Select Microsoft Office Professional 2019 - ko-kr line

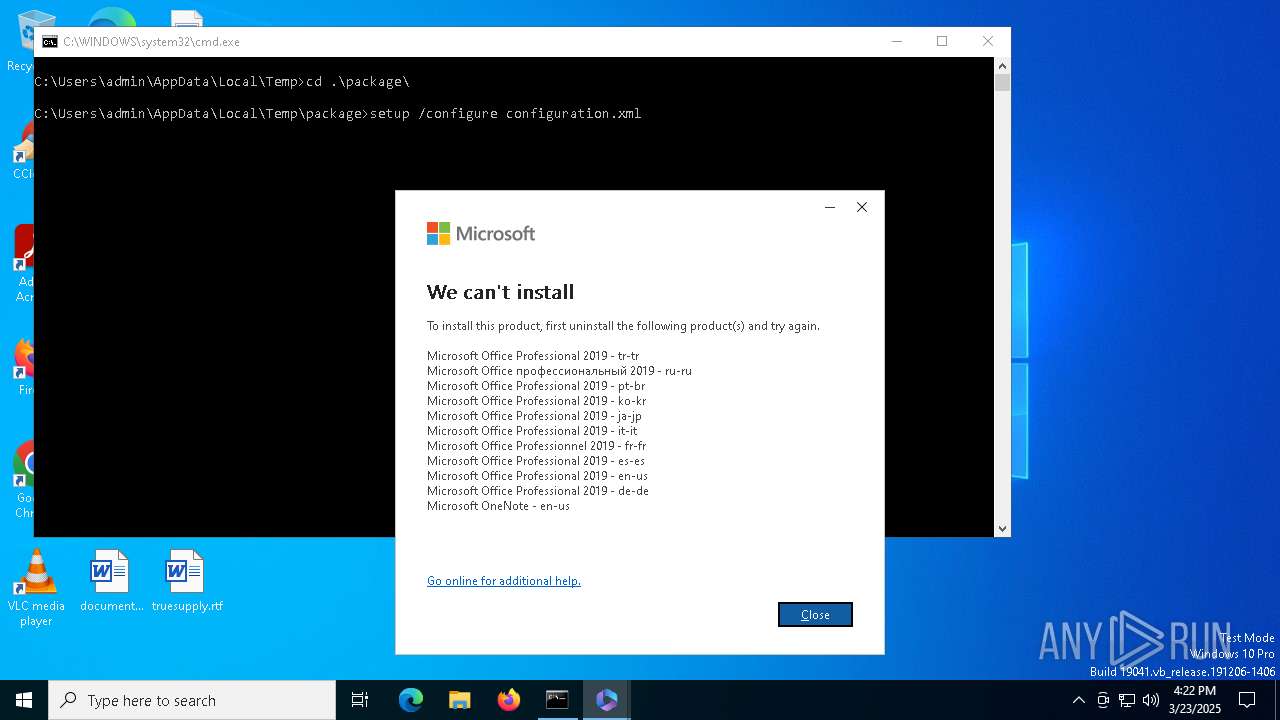[x=536, y=401]
